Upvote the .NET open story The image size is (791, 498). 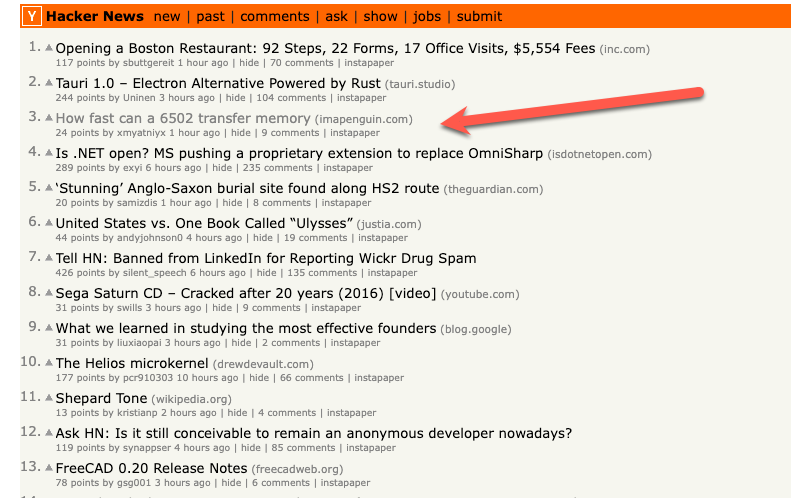click(x=48, y=152)
